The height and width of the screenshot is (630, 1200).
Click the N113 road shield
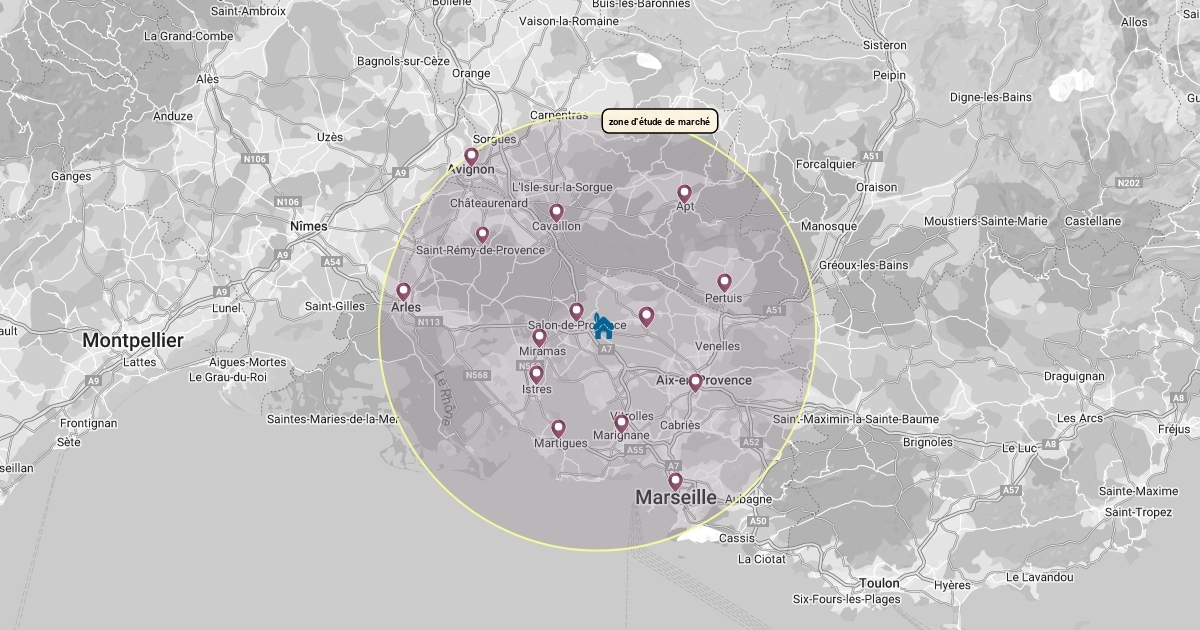click(x=431, y=322)
